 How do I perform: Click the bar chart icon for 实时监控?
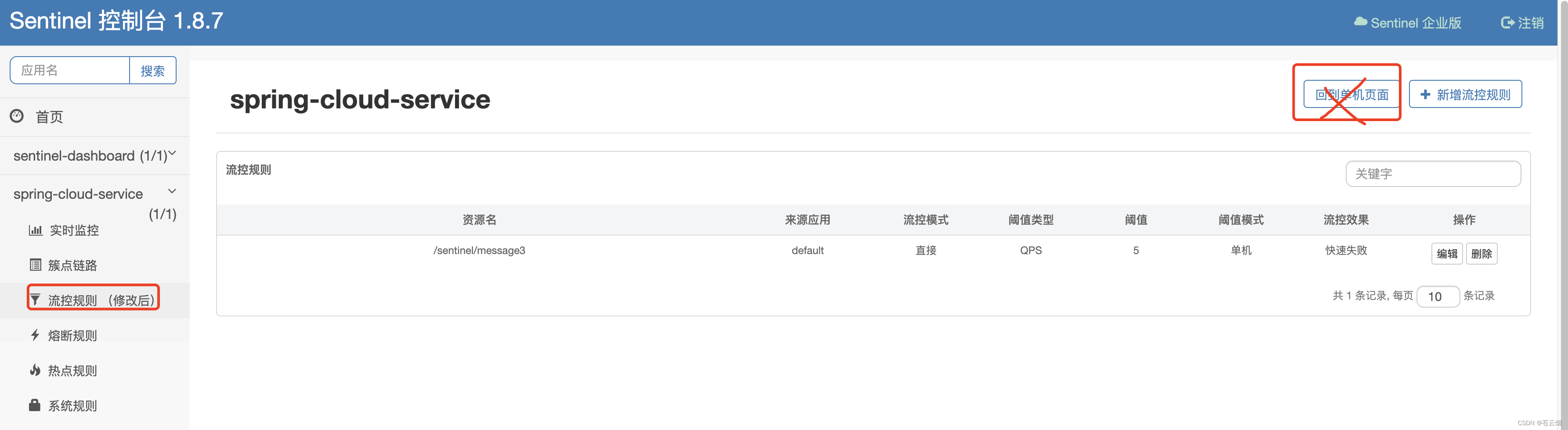pos(35,230)
